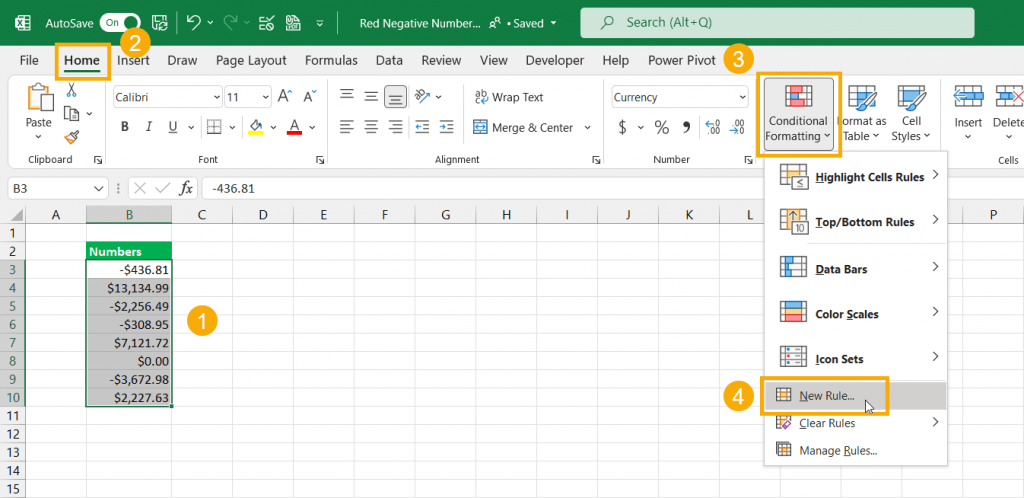Click the Cut scissors icon
This screenshot has height=498, width=1024.
(x=72, y=90)
